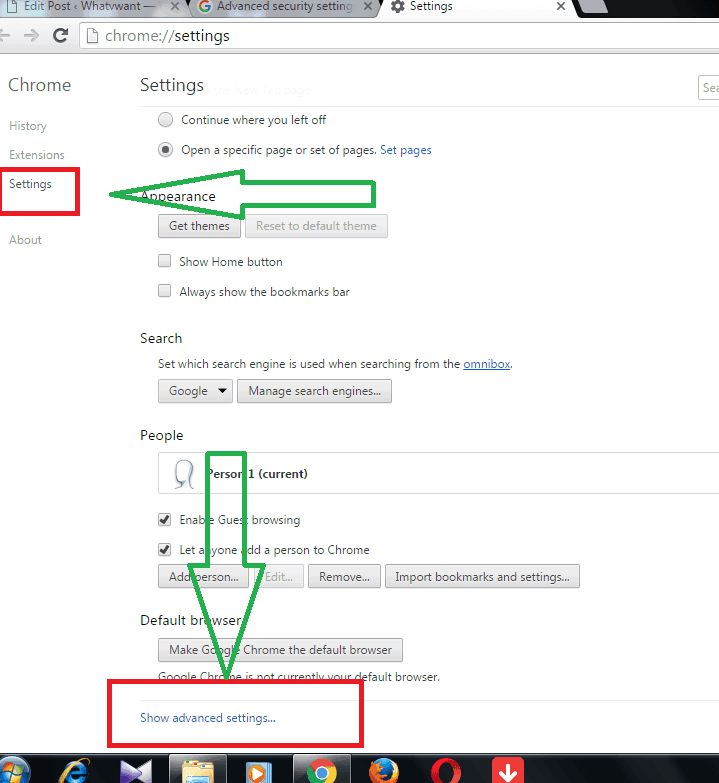Select the Person 1 (current) entry

coord(438,473)
